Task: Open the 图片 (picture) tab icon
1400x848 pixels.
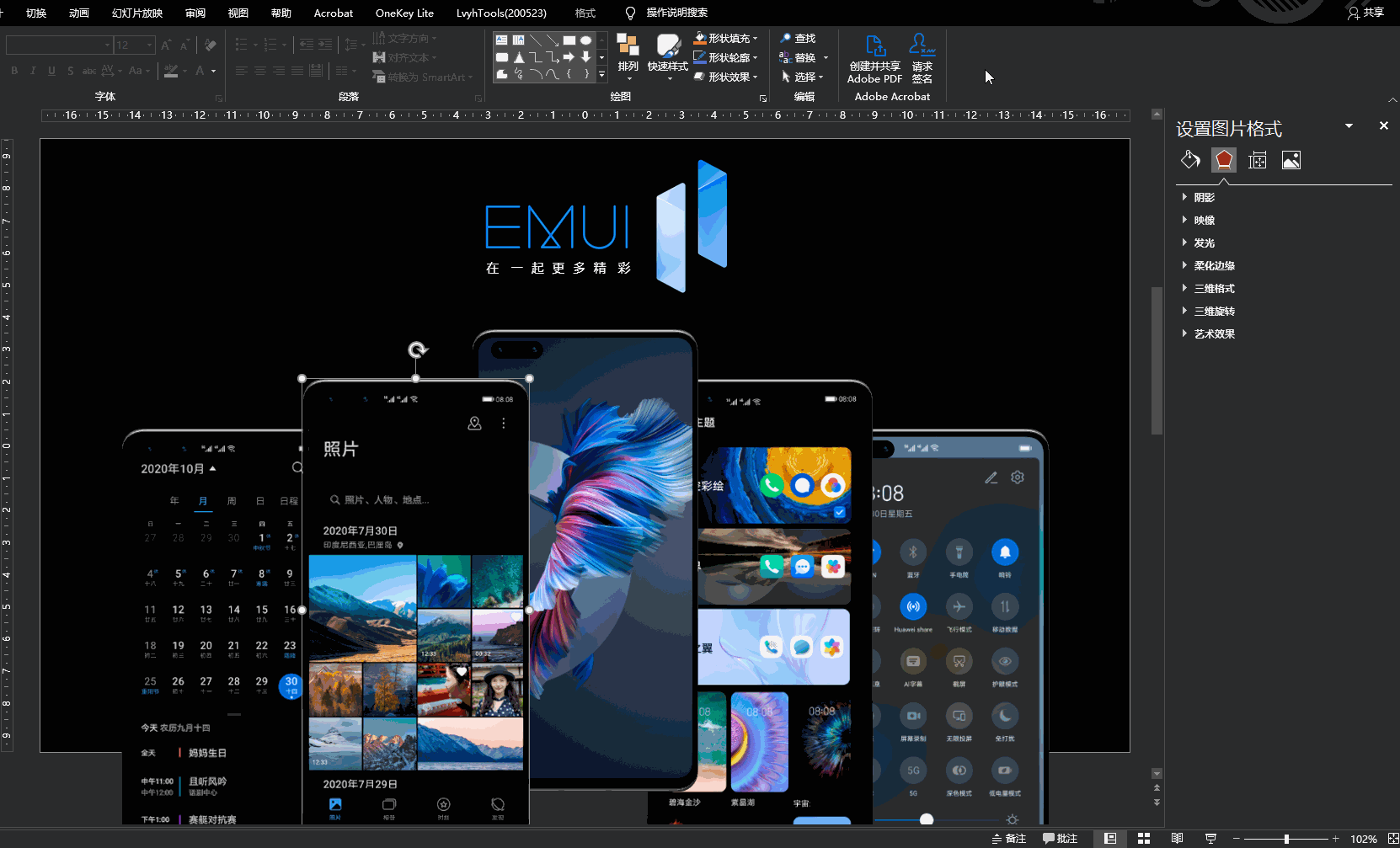Action: pyautogui.click(x=1291, y=160)
